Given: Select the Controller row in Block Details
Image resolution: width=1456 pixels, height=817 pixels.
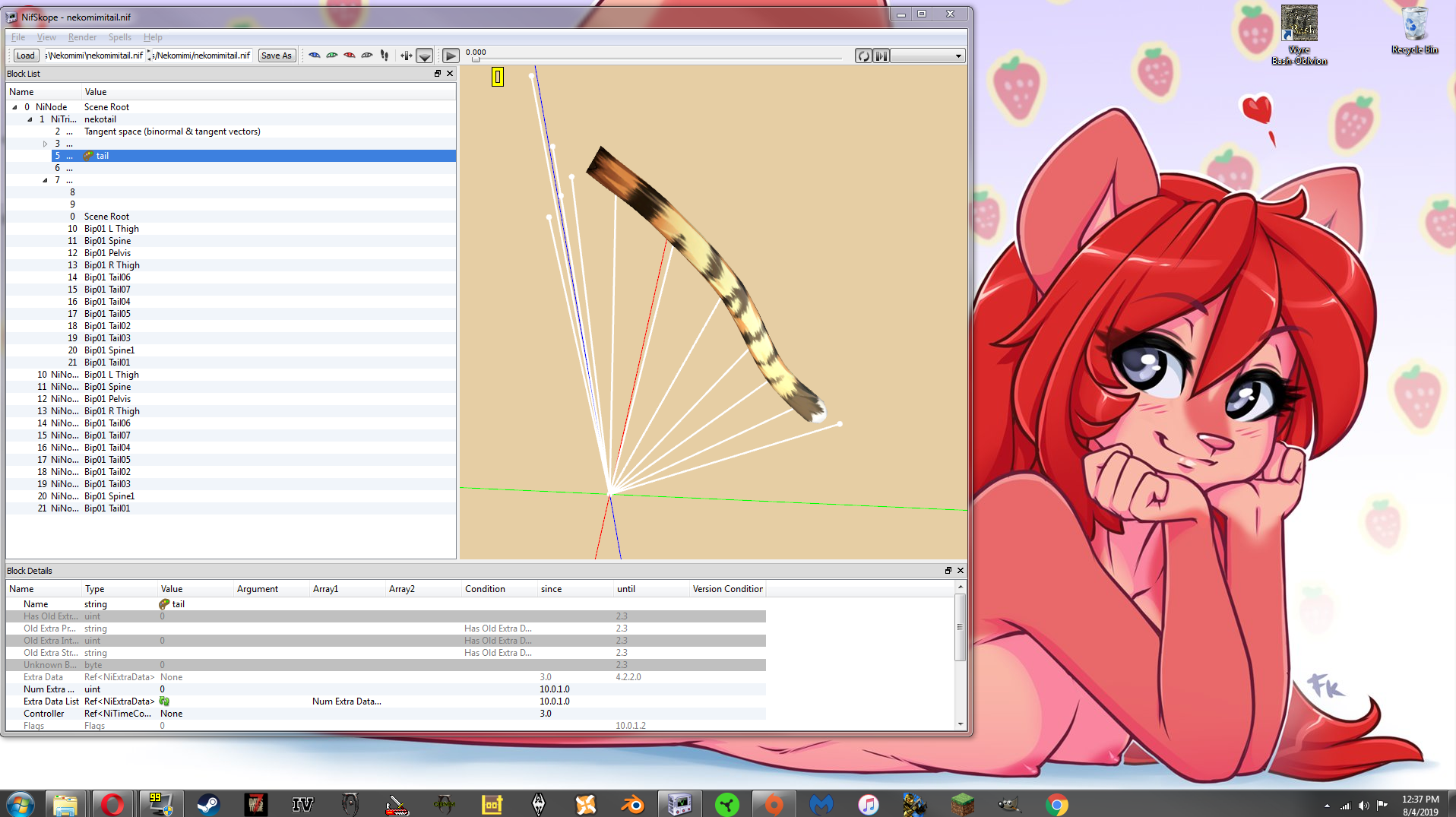Looking at the screenshot, I should (386, 714).
